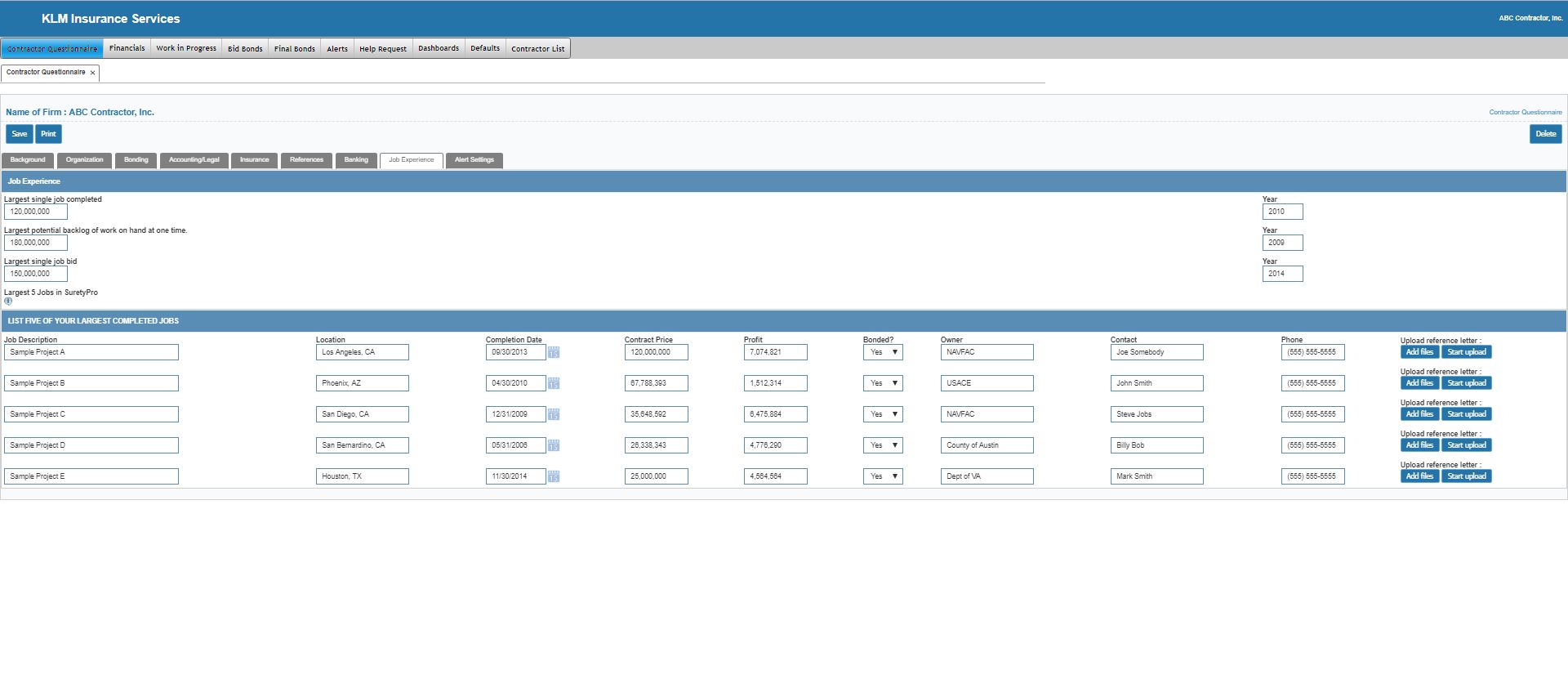Click the Delete button

pos(1545,134)
